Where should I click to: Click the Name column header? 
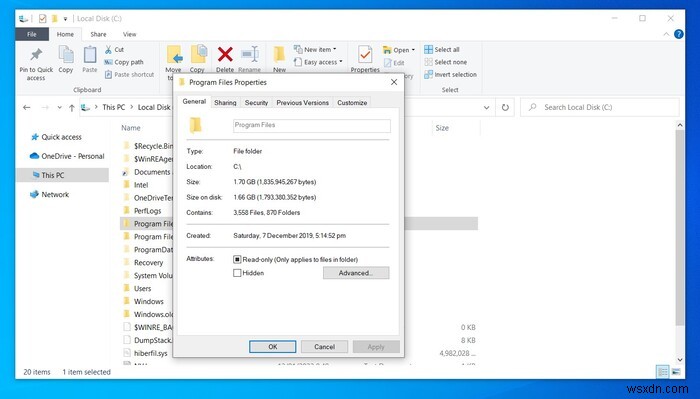pyautogui.click(x=131, y=128)
